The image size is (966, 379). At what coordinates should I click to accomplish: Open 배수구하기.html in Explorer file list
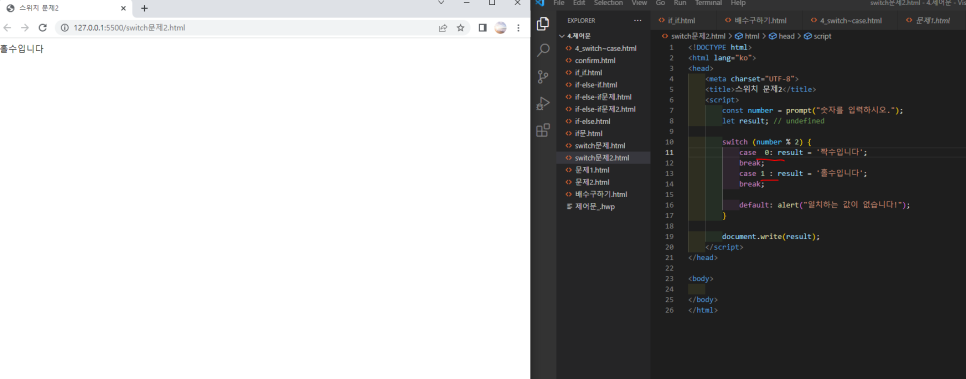604,194
